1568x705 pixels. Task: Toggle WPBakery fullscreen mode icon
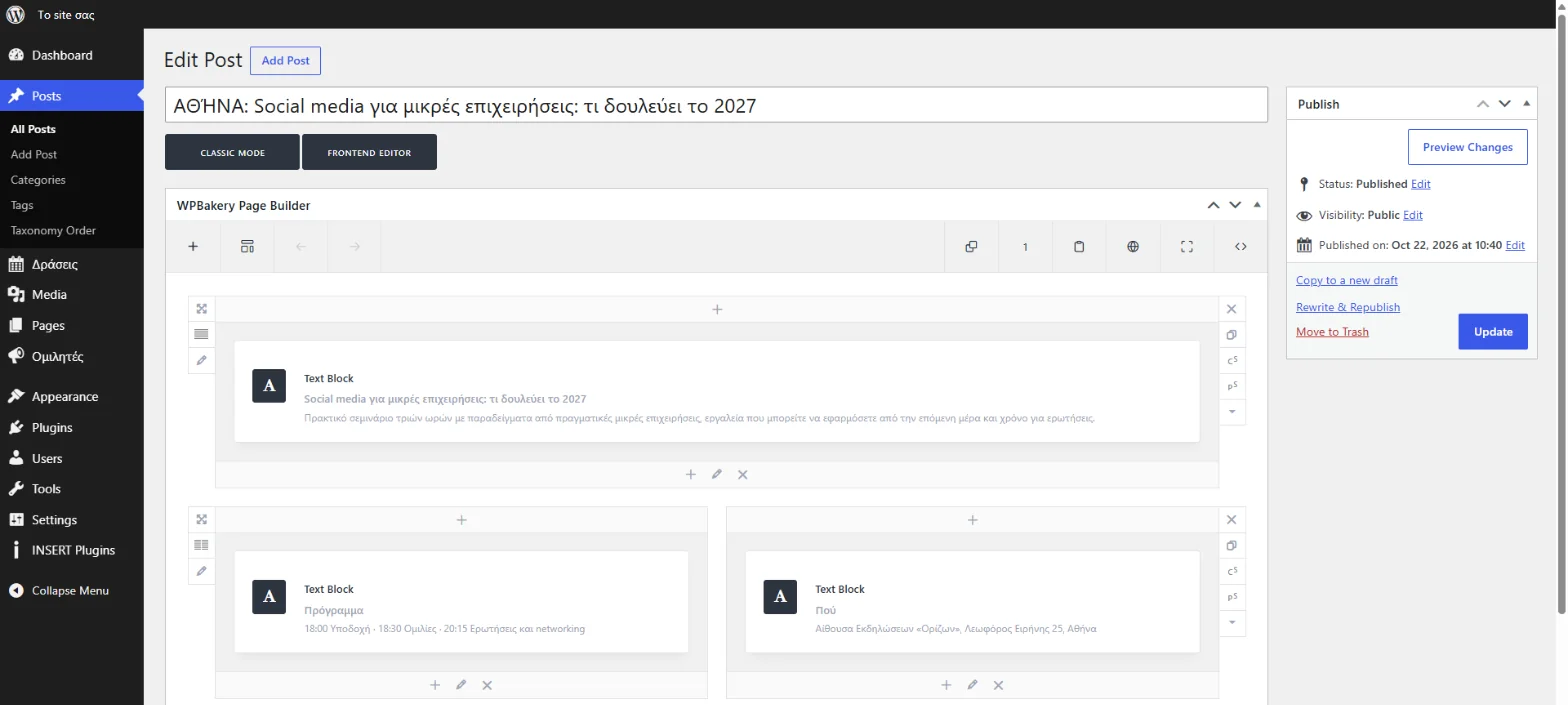coord(1187,246)
